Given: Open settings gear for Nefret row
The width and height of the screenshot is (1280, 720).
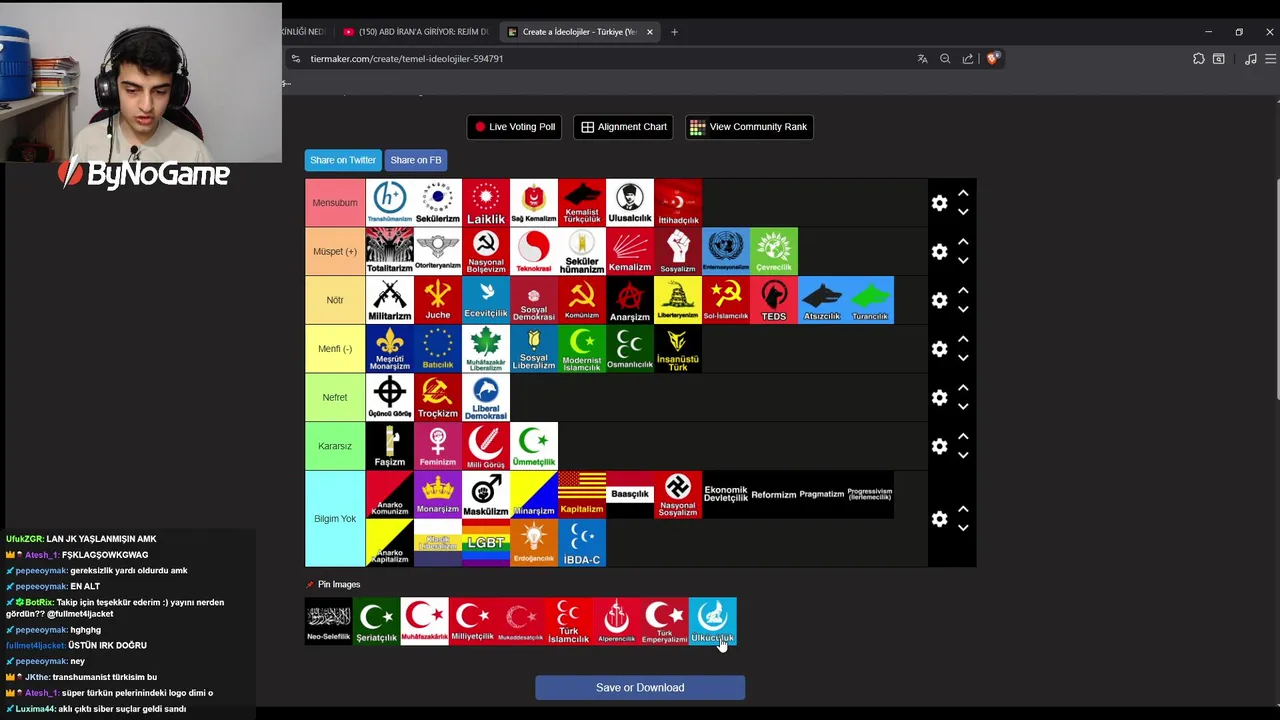Looking at the screenshot, I should tap(939, 397).
